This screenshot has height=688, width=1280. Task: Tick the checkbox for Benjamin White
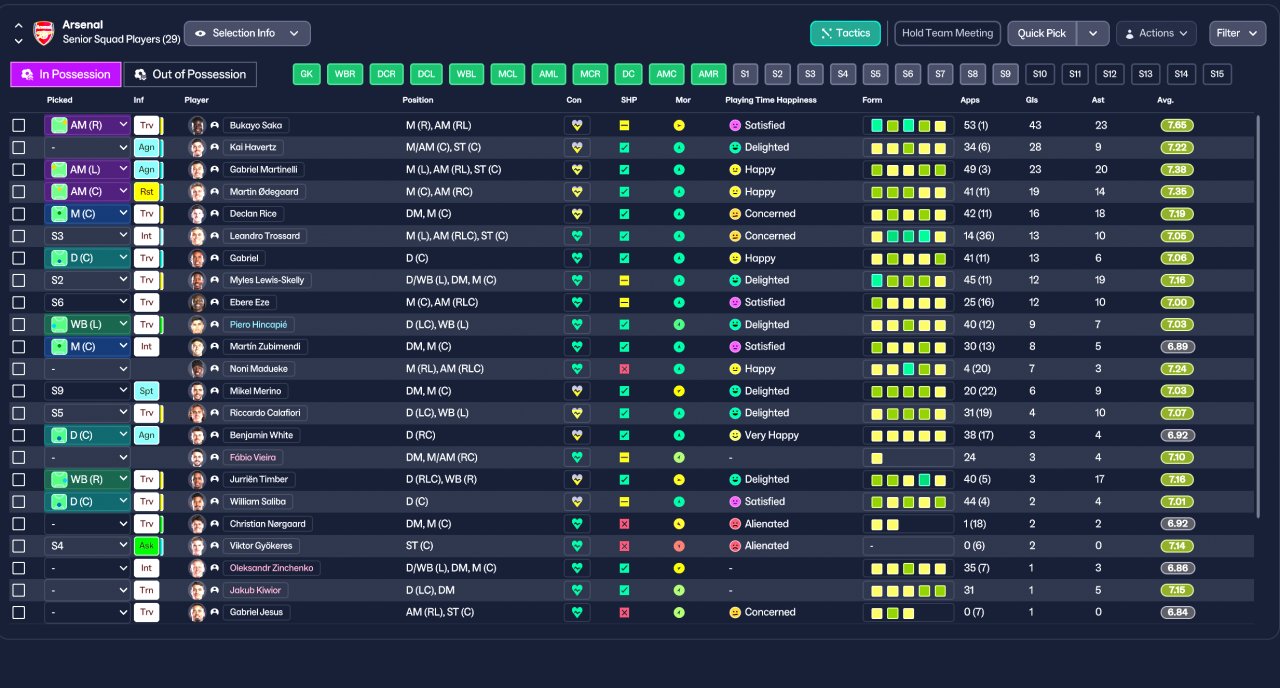tap(19, 435)
